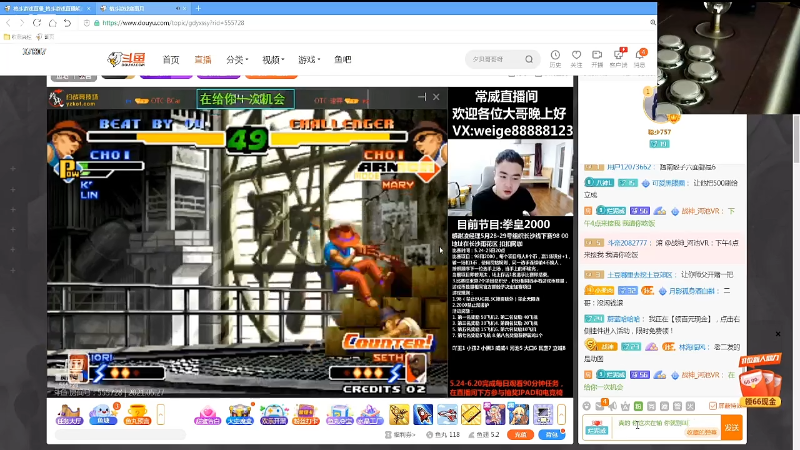This screenshot has width=800, height=450.
Task: Go back with browser back arrow
Action: coord(8,23)
